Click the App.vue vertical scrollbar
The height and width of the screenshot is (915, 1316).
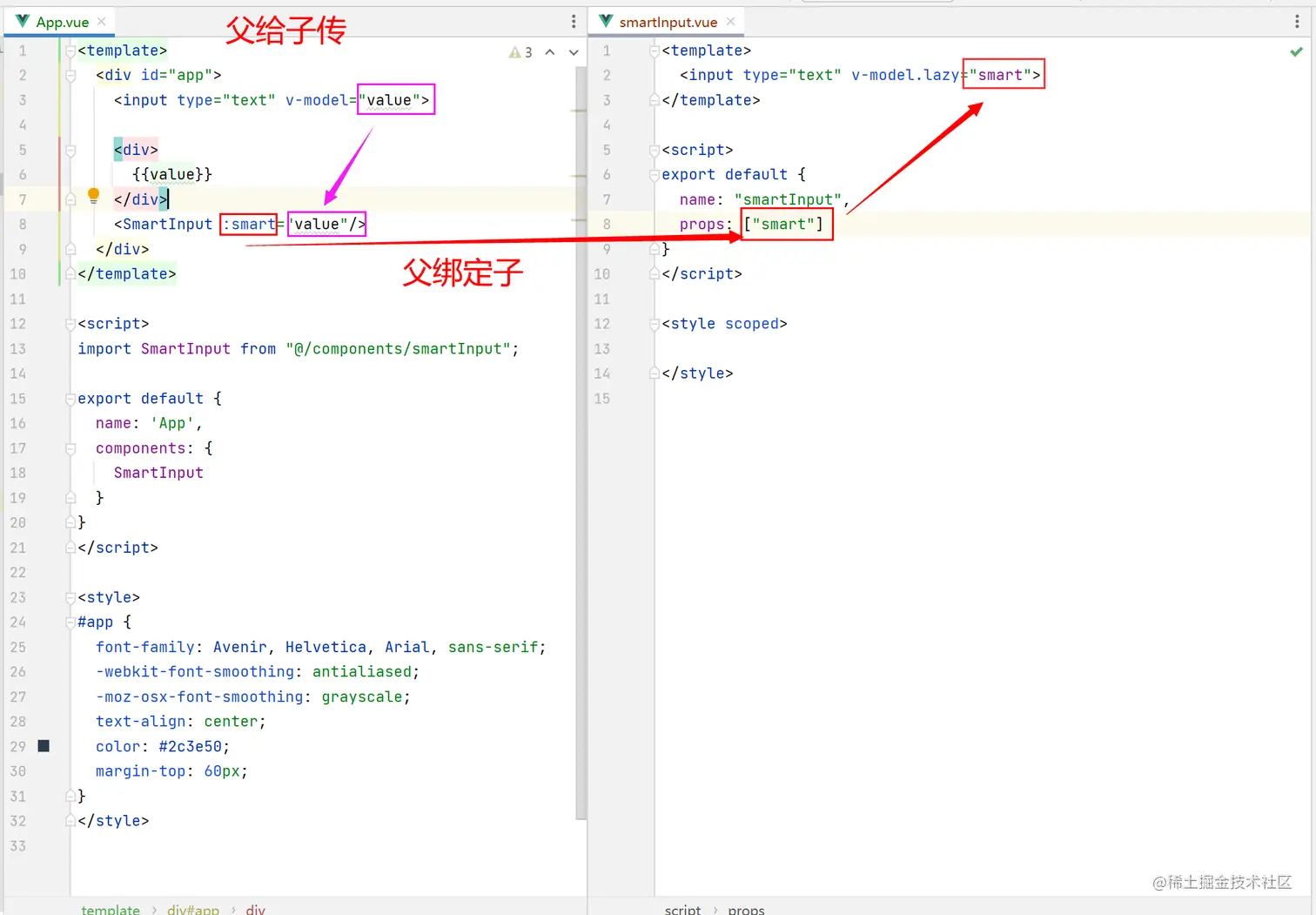click(581, 442)
